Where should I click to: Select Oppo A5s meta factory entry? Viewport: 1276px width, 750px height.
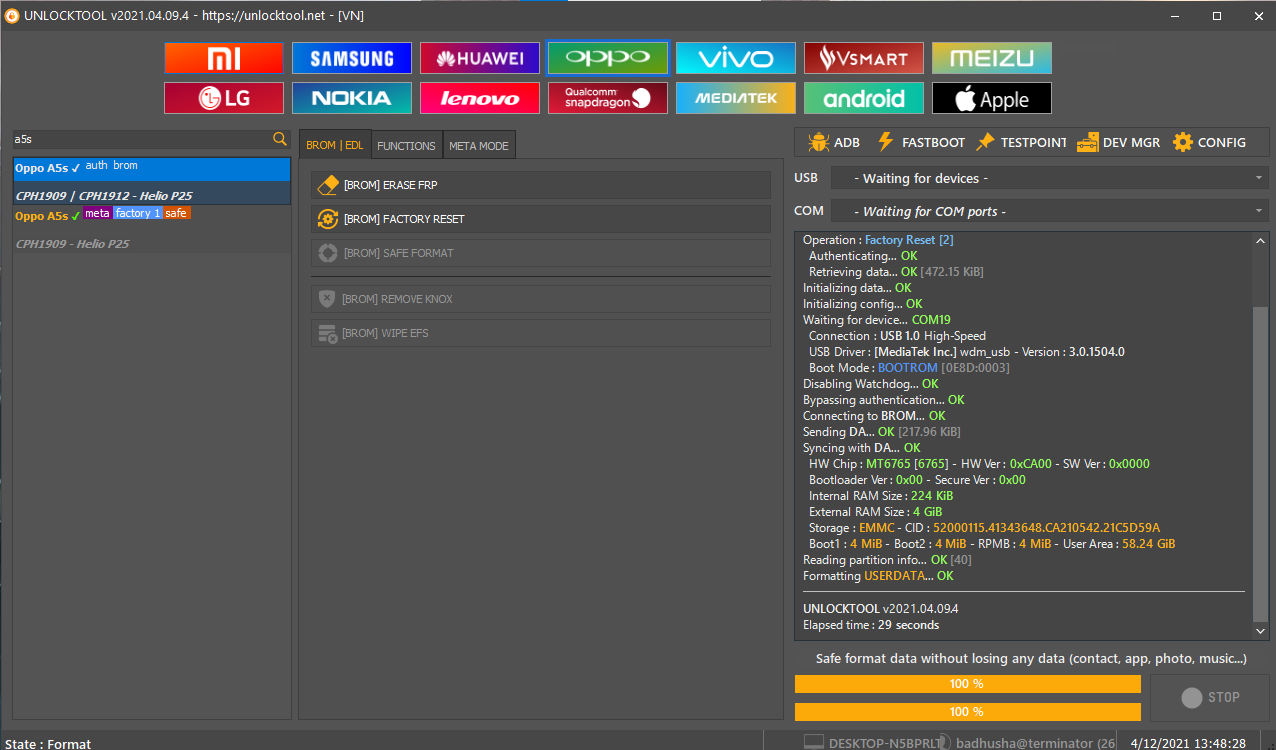point(152,229)
